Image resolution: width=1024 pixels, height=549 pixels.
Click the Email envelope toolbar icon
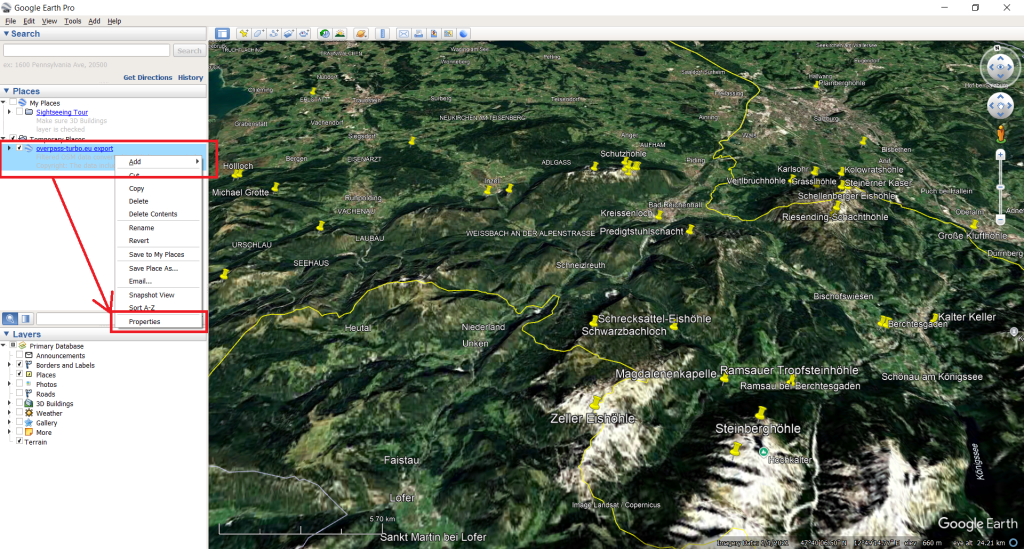coord(404,33)
